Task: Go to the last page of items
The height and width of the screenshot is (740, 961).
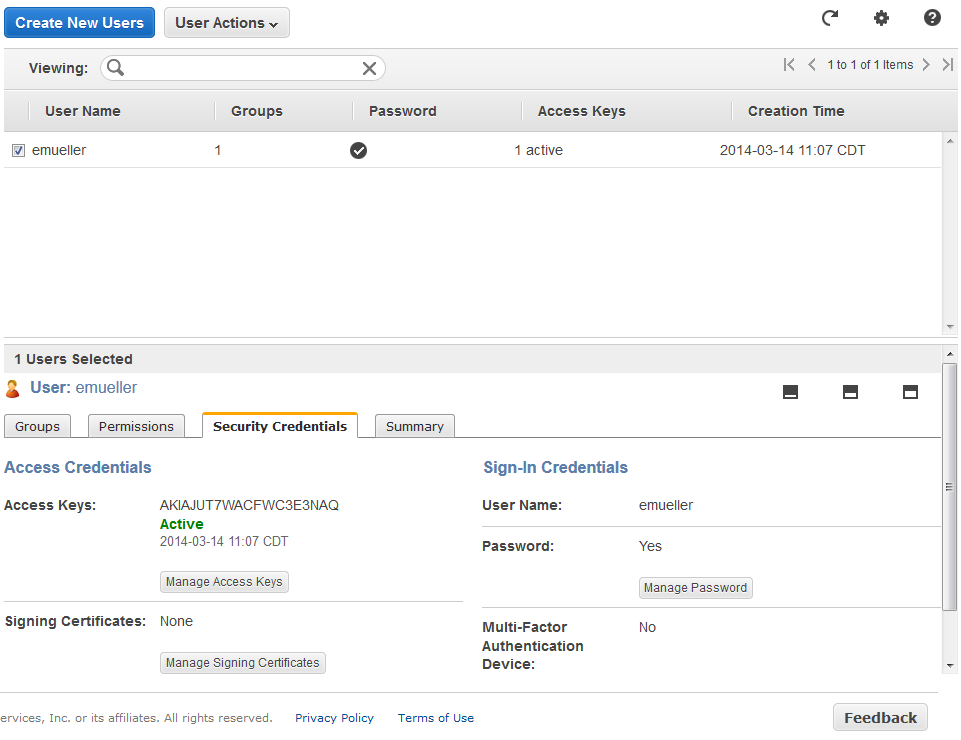Action: click(x=947, y=65)
